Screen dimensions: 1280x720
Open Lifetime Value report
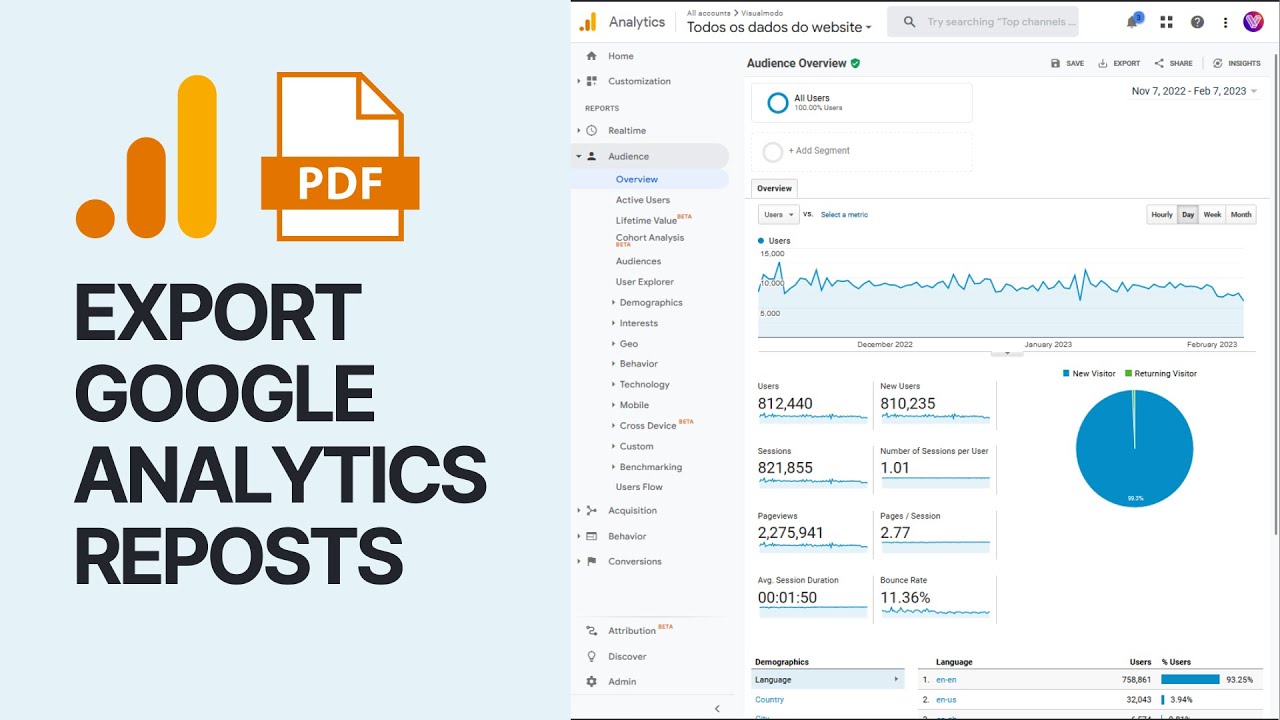[646, 221]
